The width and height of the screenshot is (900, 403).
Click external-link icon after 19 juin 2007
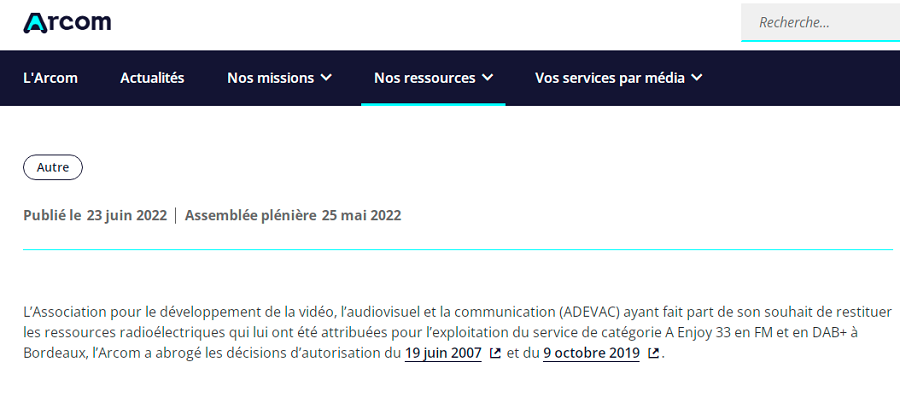[495, 353]
